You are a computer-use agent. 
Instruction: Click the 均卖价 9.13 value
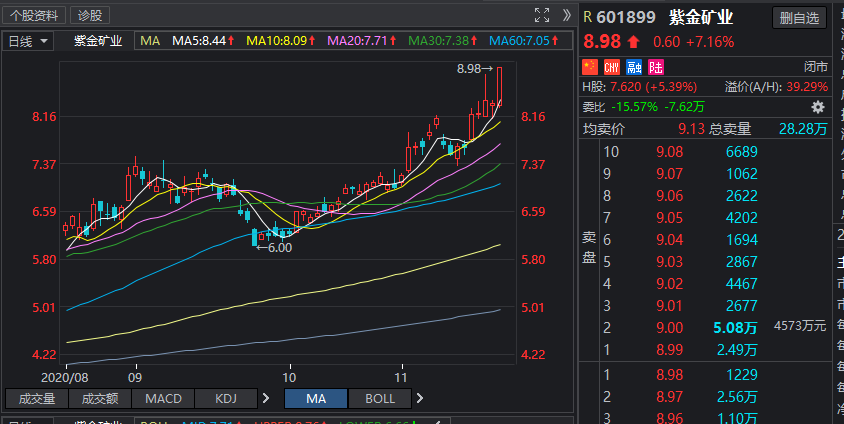(692, 129)
